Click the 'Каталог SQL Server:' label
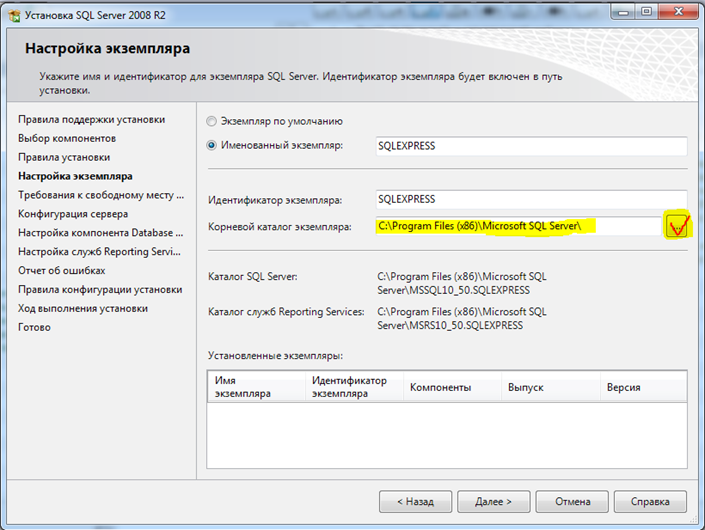This screenshot has width=705, height=530. 253,276
